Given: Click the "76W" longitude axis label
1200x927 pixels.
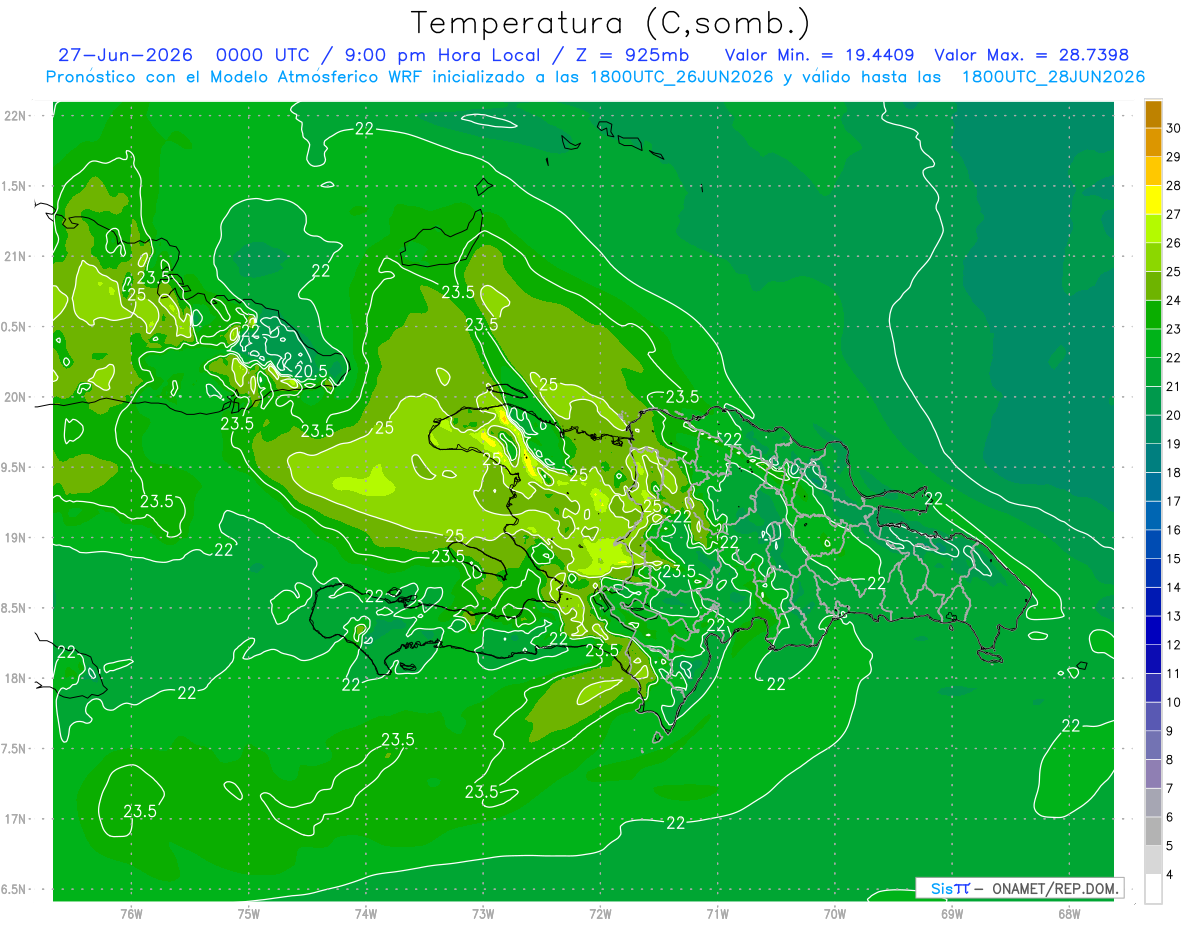Looking at the screenshot, I should pos(131,914).
